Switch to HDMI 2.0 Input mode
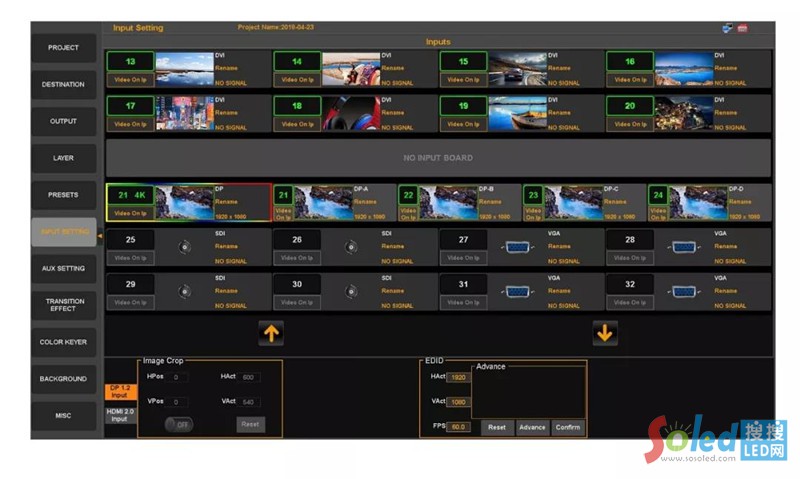Screen dimensions: 800x479 [x=119, y=415]
